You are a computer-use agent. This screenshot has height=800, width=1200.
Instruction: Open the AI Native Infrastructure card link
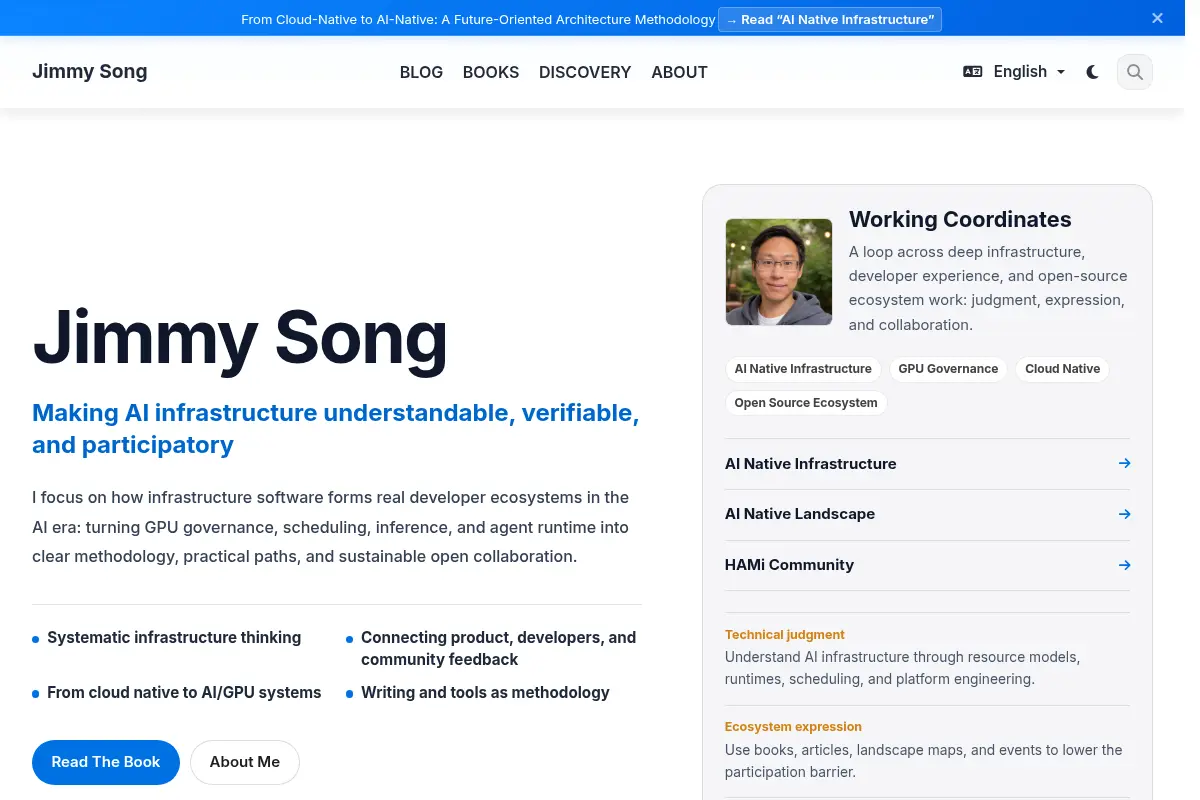point(928,464)
